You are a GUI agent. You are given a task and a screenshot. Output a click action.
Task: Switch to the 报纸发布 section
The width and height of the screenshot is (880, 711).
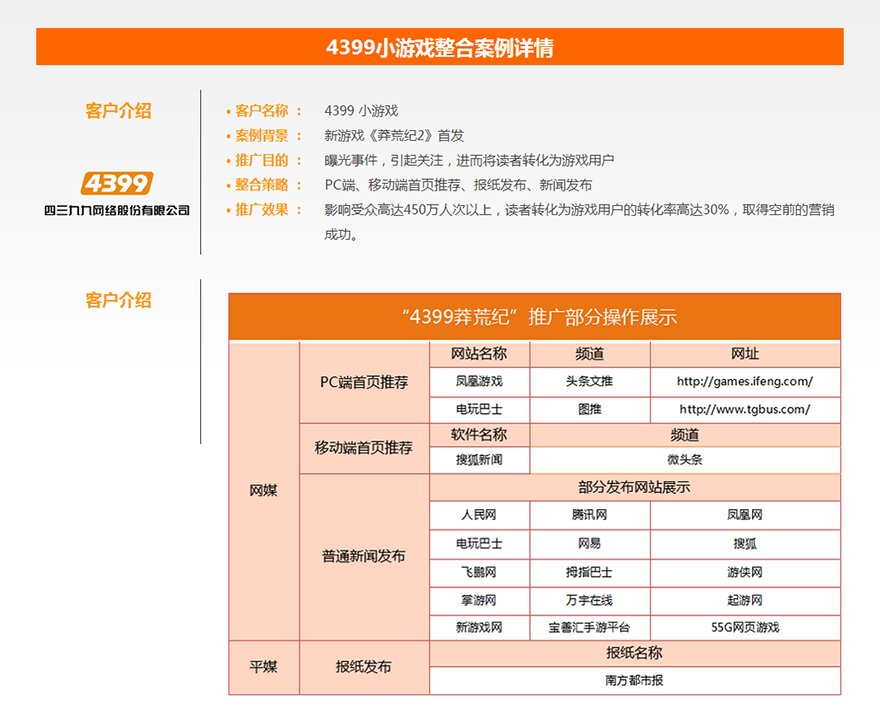(x=362, y=665)
